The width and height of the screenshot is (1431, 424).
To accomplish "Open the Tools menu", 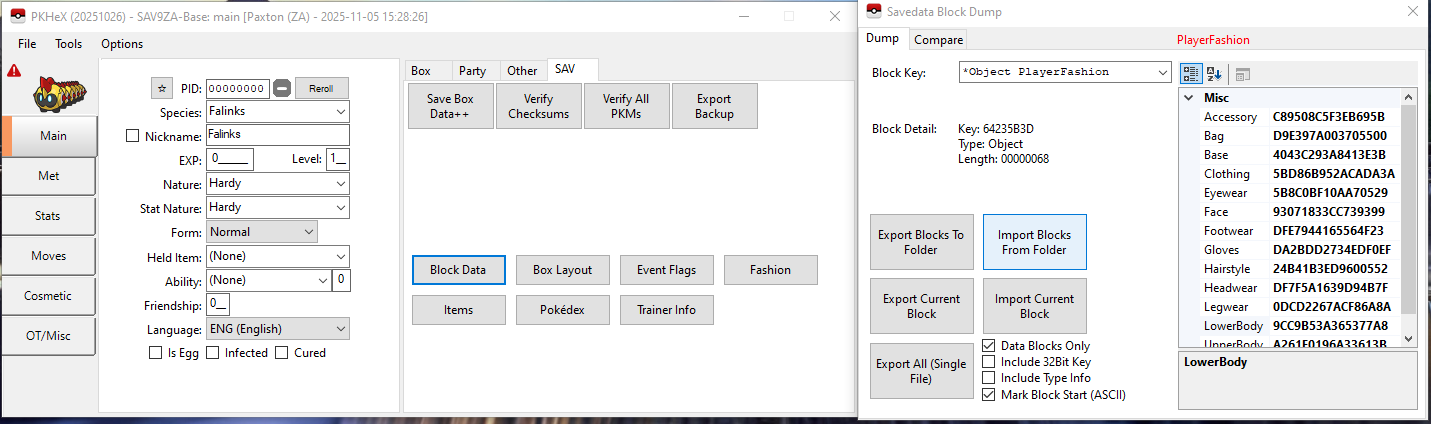I will tap(69, 44).
